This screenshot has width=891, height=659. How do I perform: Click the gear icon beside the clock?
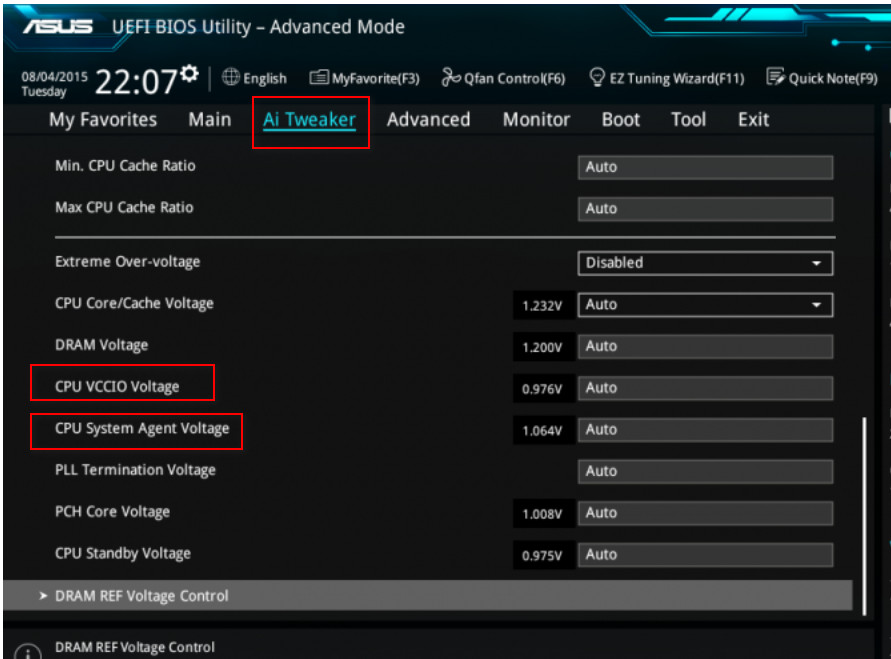(x=189, y=73)
